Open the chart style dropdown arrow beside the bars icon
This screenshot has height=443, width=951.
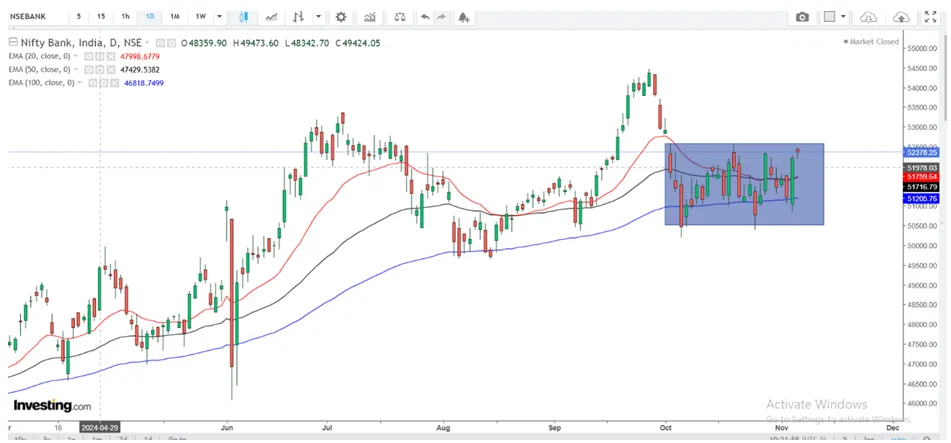(x=318, y=17)
